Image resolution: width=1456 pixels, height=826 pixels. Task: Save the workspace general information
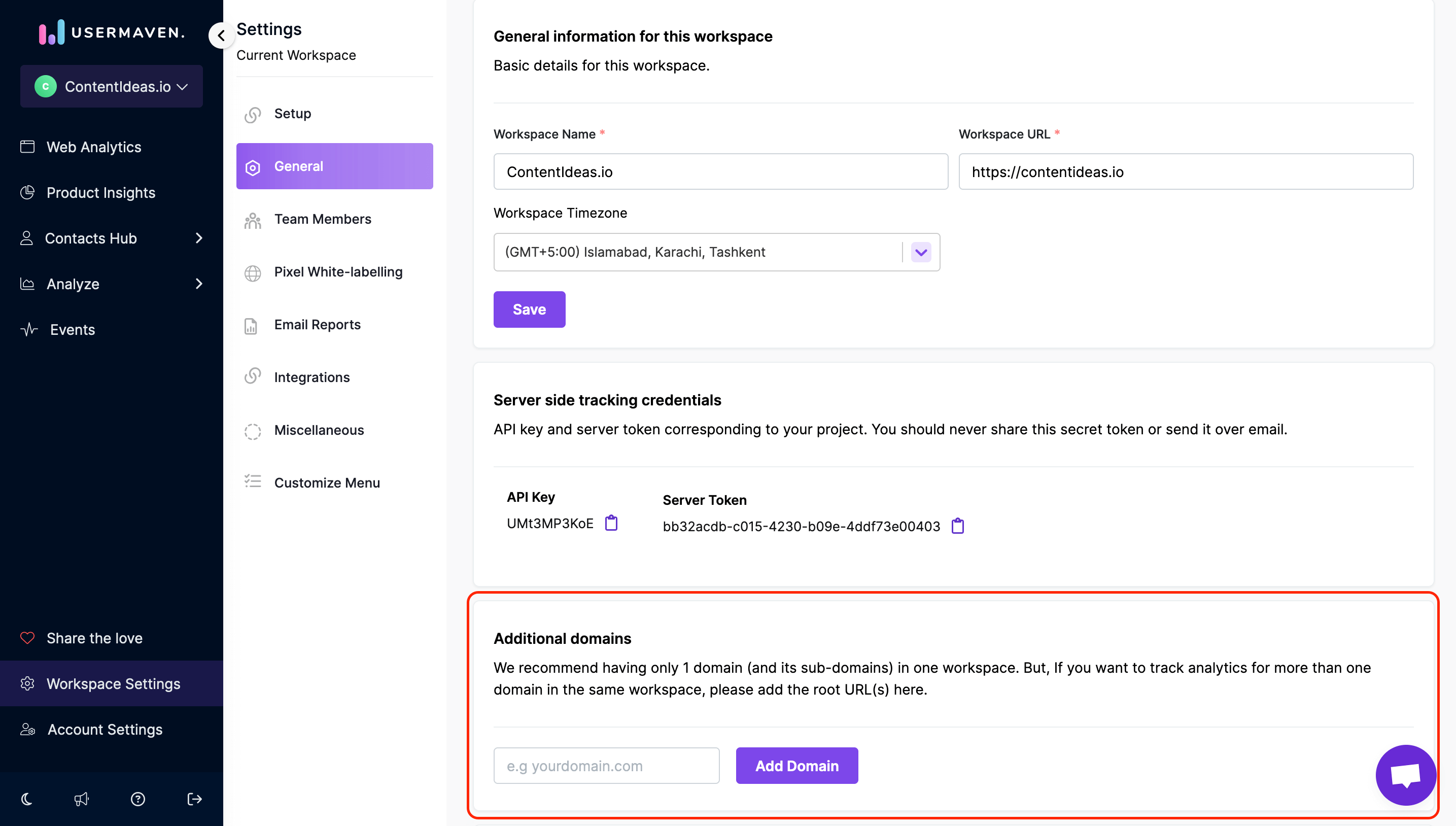tap(529, 309)
